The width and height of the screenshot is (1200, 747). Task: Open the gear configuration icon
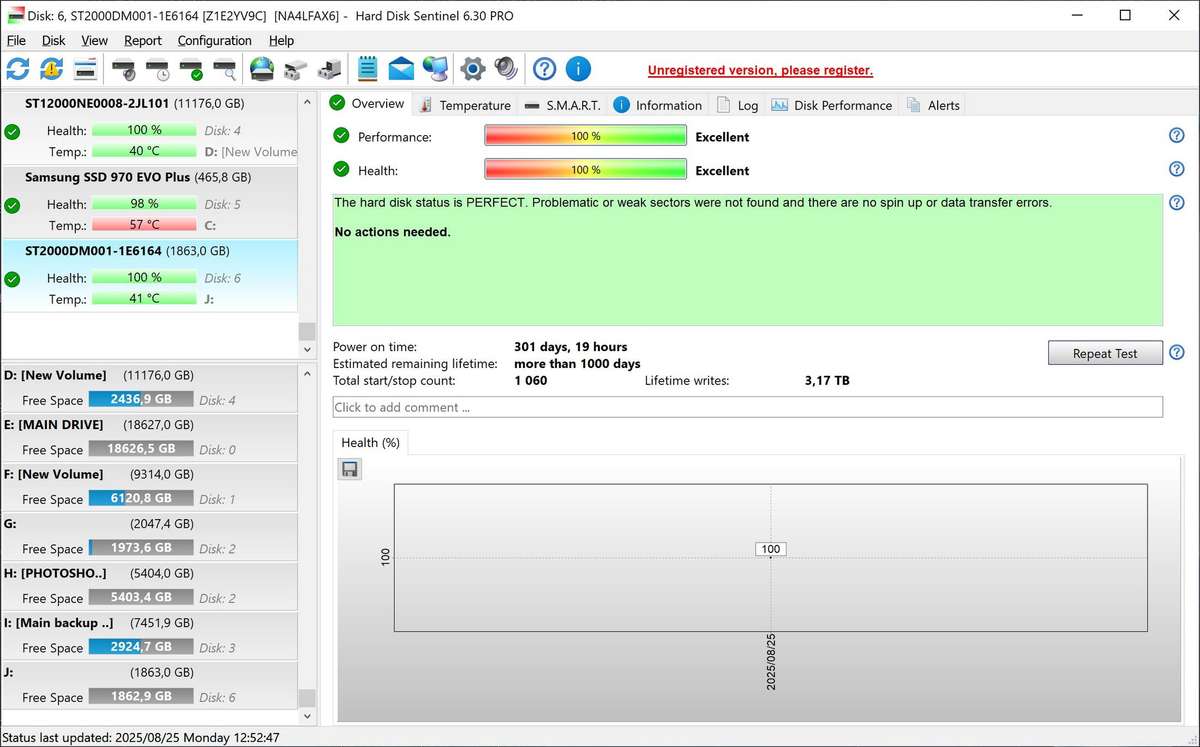coord(472,69)
